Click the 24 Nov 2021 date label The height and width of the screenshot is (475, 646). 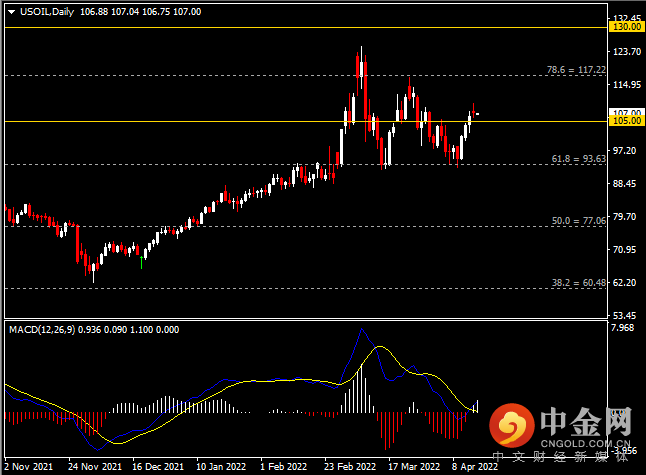coord(95,466)
